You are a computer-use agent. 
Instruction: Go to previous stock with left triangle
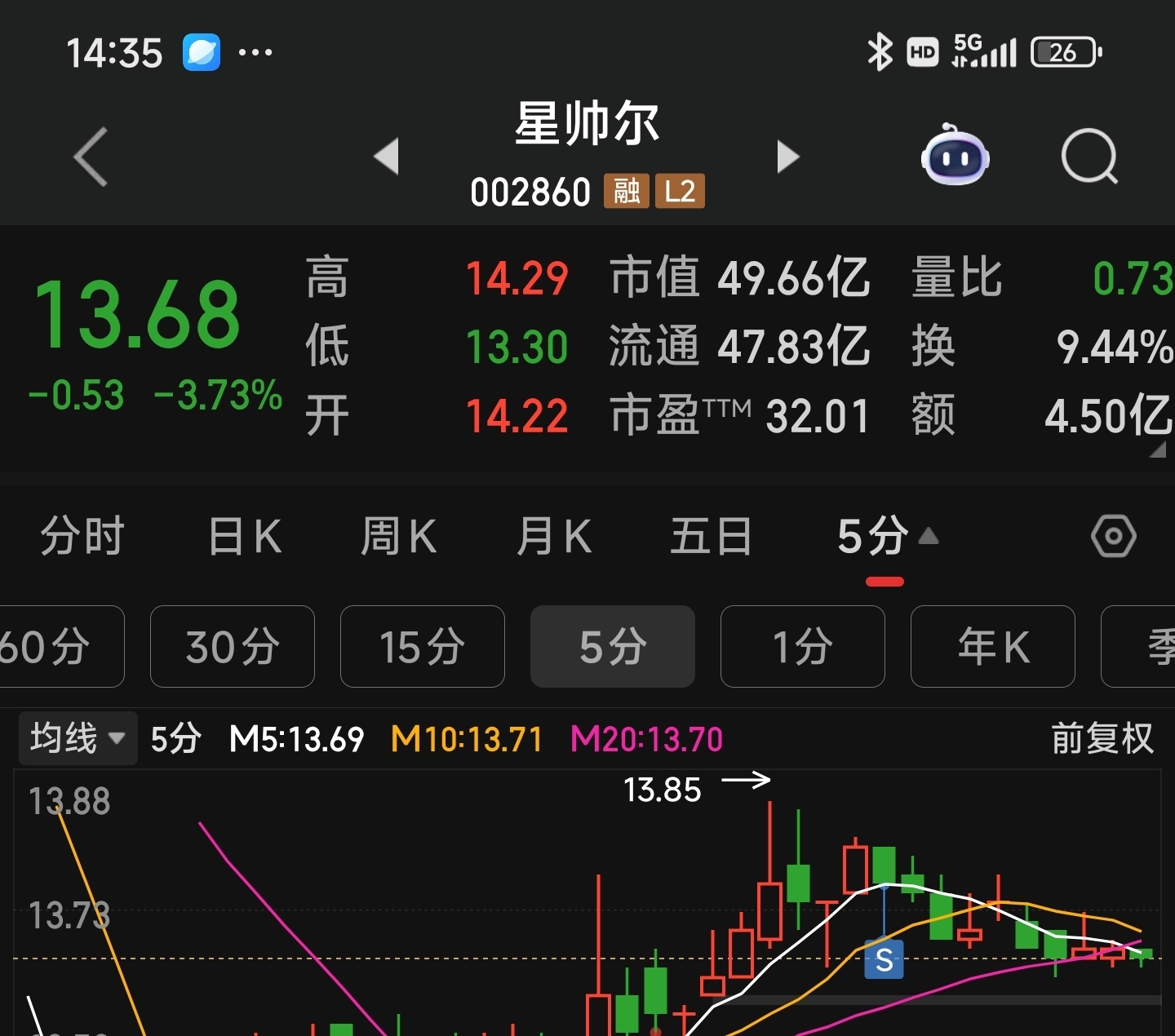(386, 157)
